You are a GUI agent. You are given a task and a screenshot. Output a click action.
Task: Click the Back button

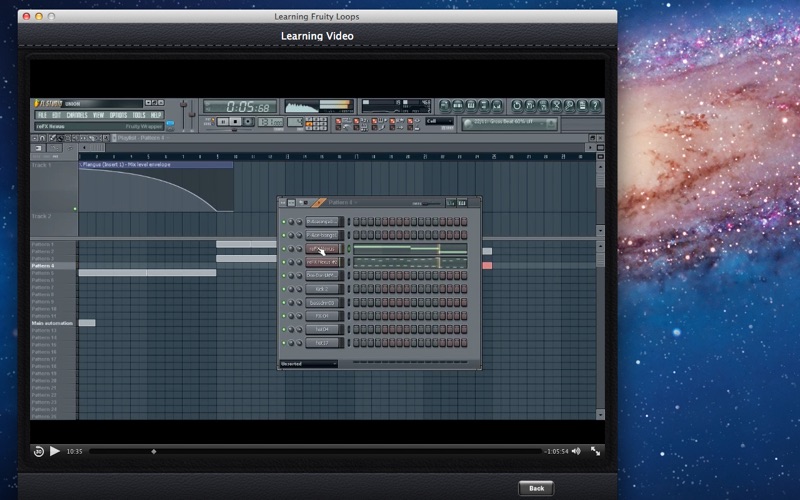[x=536, y=488]
